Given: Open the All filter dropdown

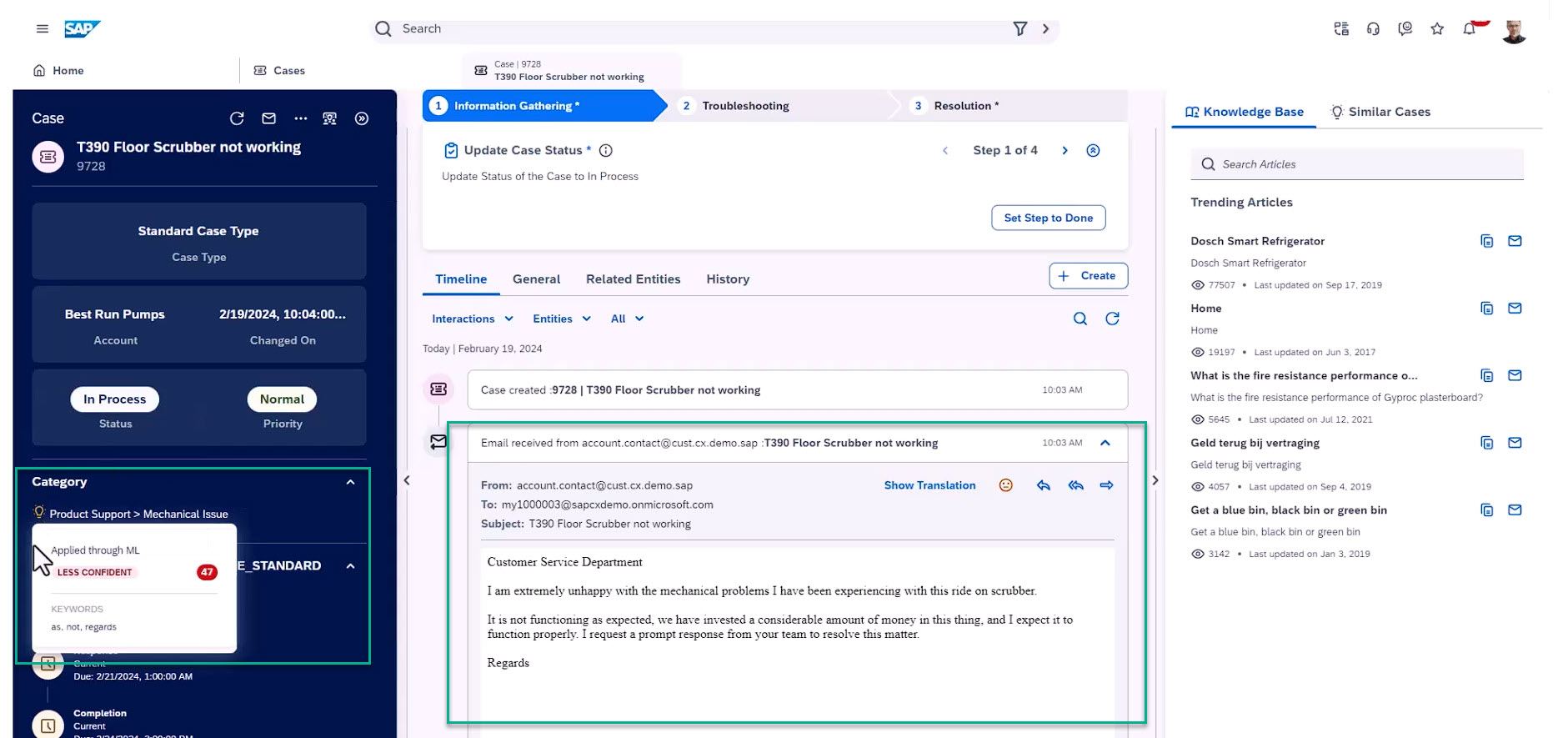Looking at the screenshot, I should pyautogui.click(x=627, y=319).
